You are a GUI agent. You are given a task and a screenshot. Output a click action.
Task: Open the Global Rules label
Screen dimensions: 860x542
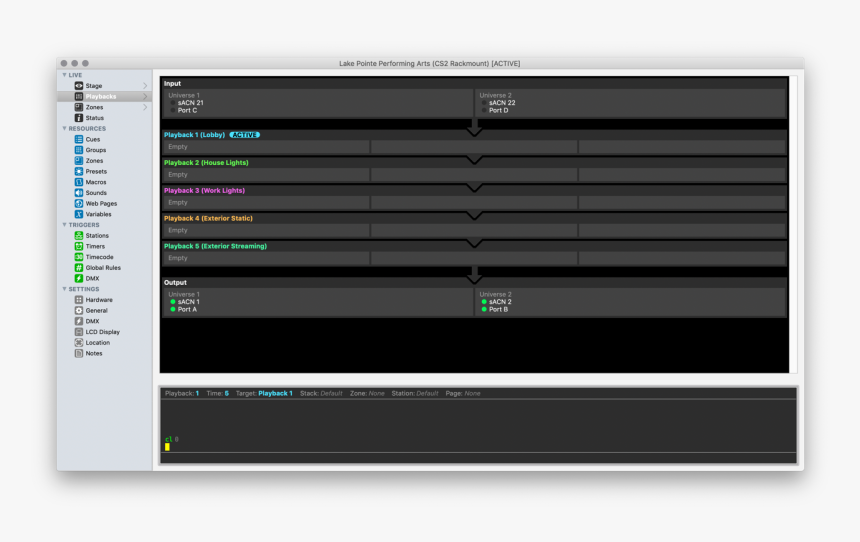point(103,268)
